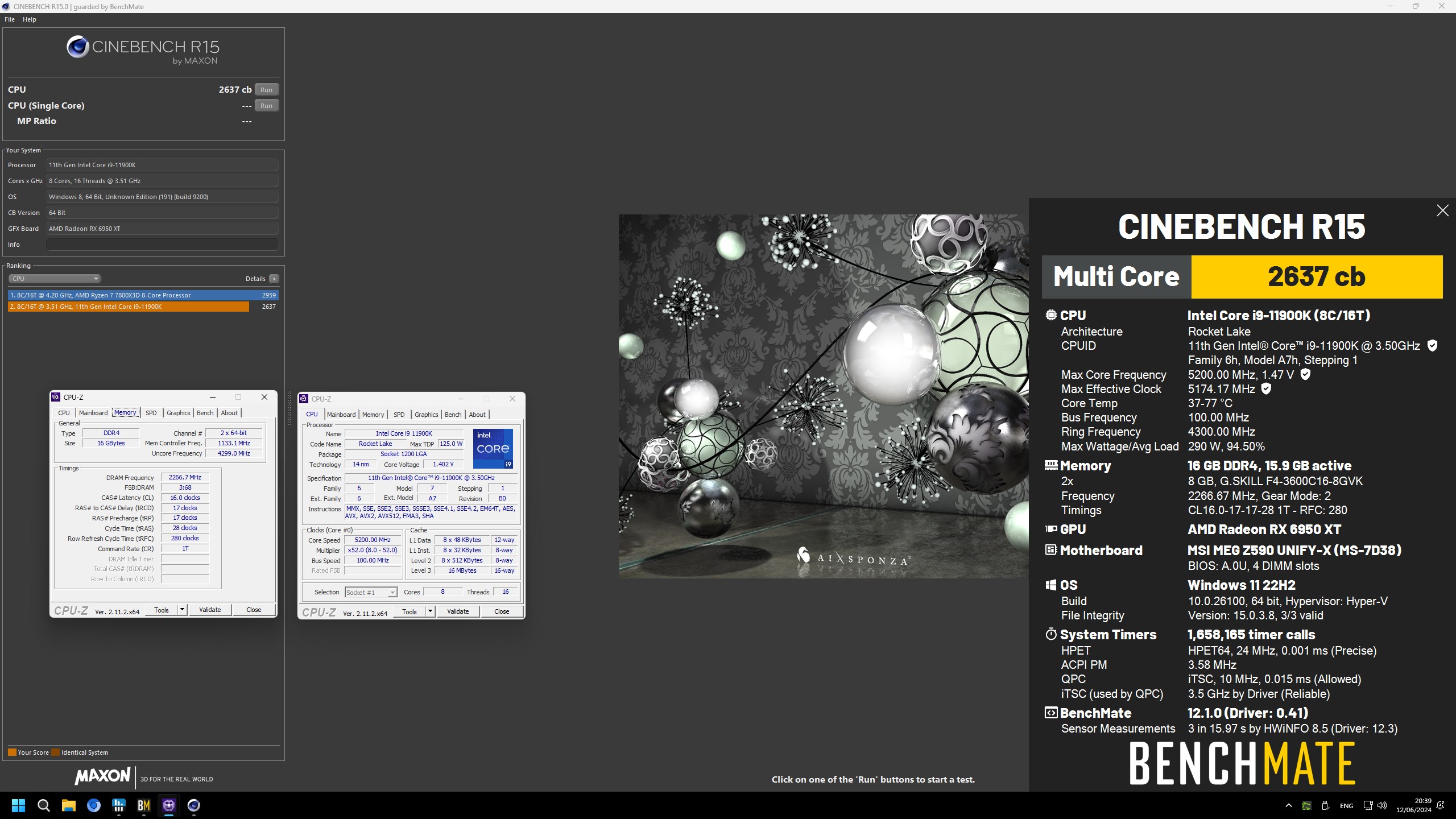Click the DRAM Frequency 2266.7 MHz value

(185, 478)
